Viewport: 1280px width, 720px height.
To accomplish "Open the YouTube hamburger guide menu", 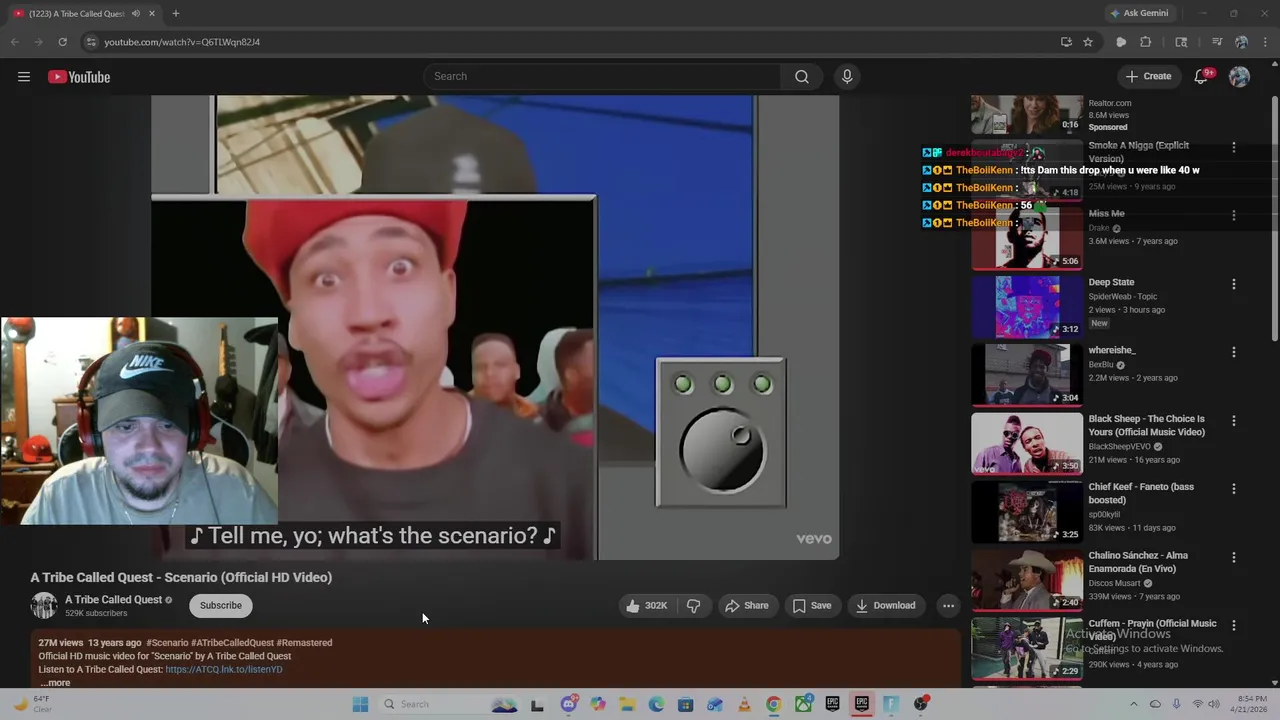I will click(x=24, y=77).
